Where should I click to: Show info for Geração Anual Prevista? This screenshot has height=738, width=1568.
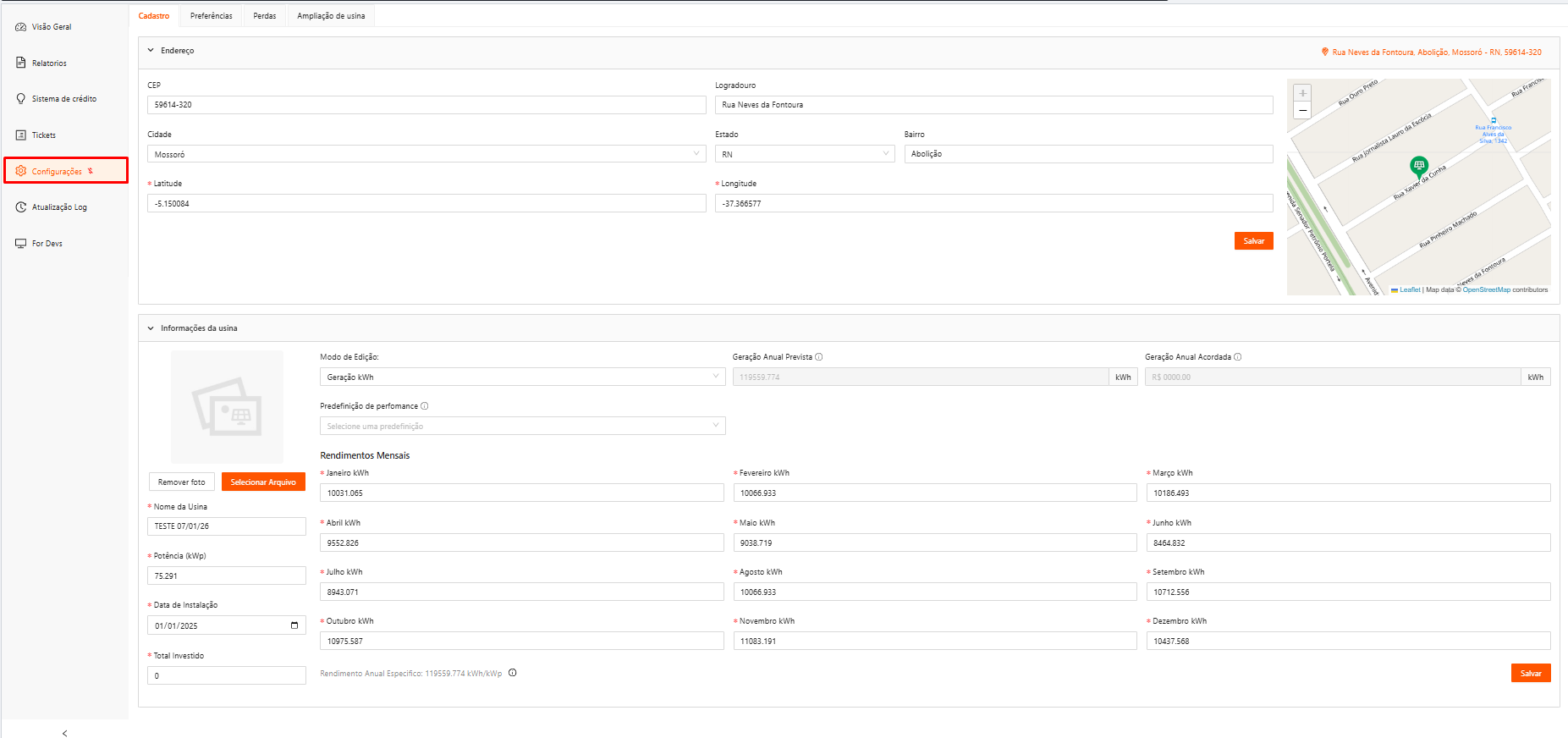(x=819, y=357)
